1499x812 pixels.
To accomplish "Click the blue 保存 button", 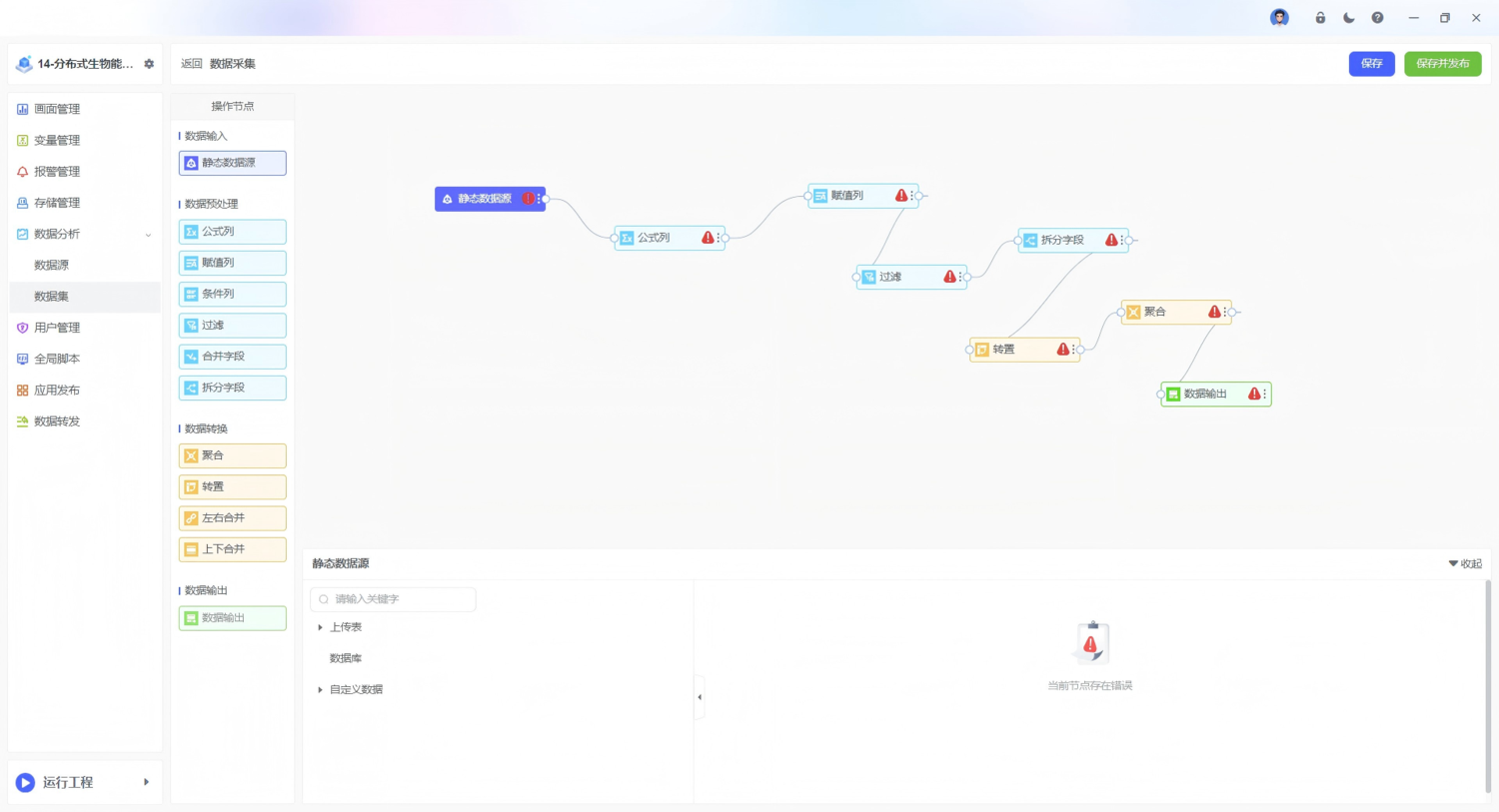I will 1372,64.
